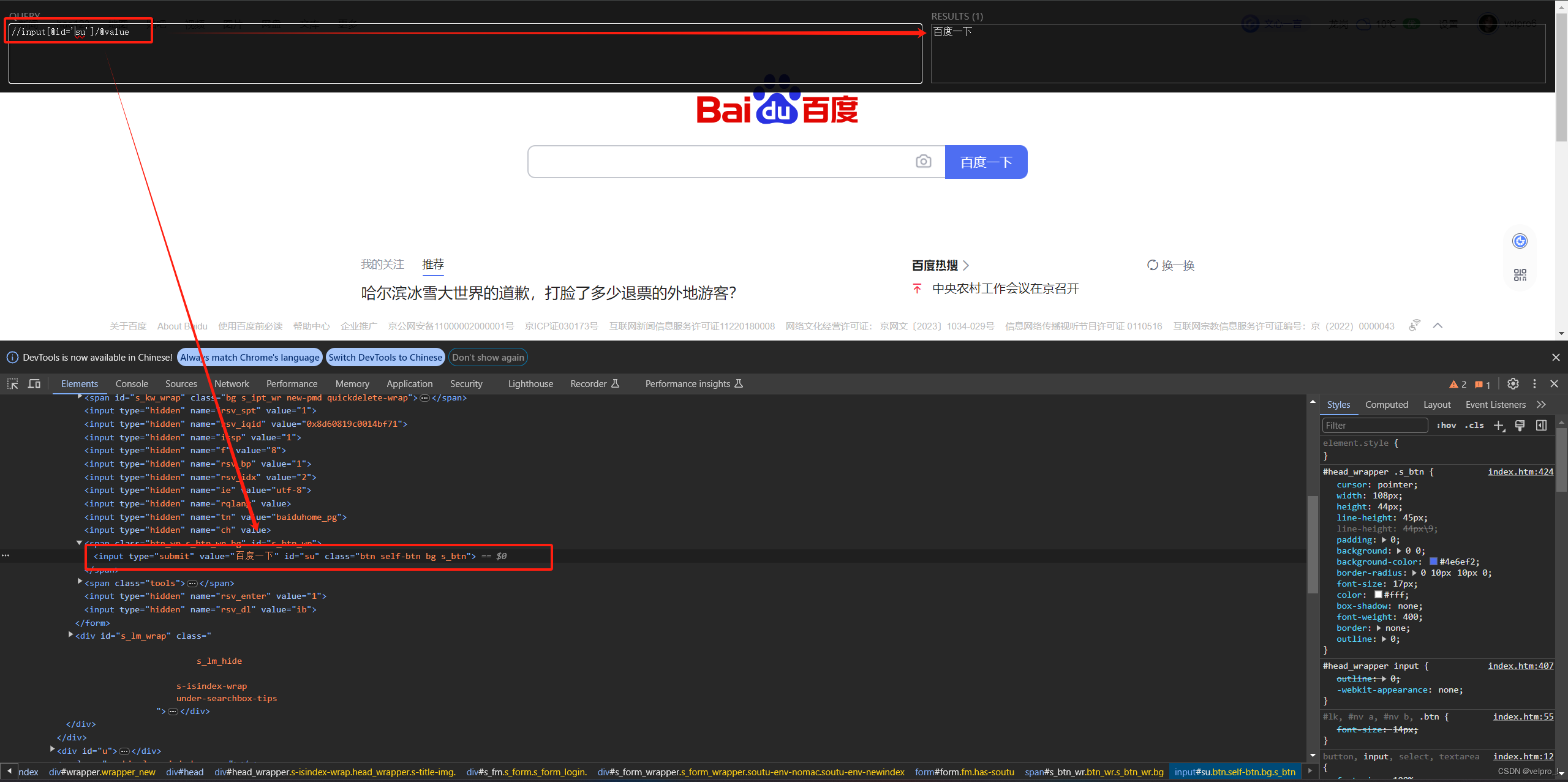Viewport: 1568px width, 782px height.
Task: Click the 百度一下 search button
Action: tap(986, 162)
